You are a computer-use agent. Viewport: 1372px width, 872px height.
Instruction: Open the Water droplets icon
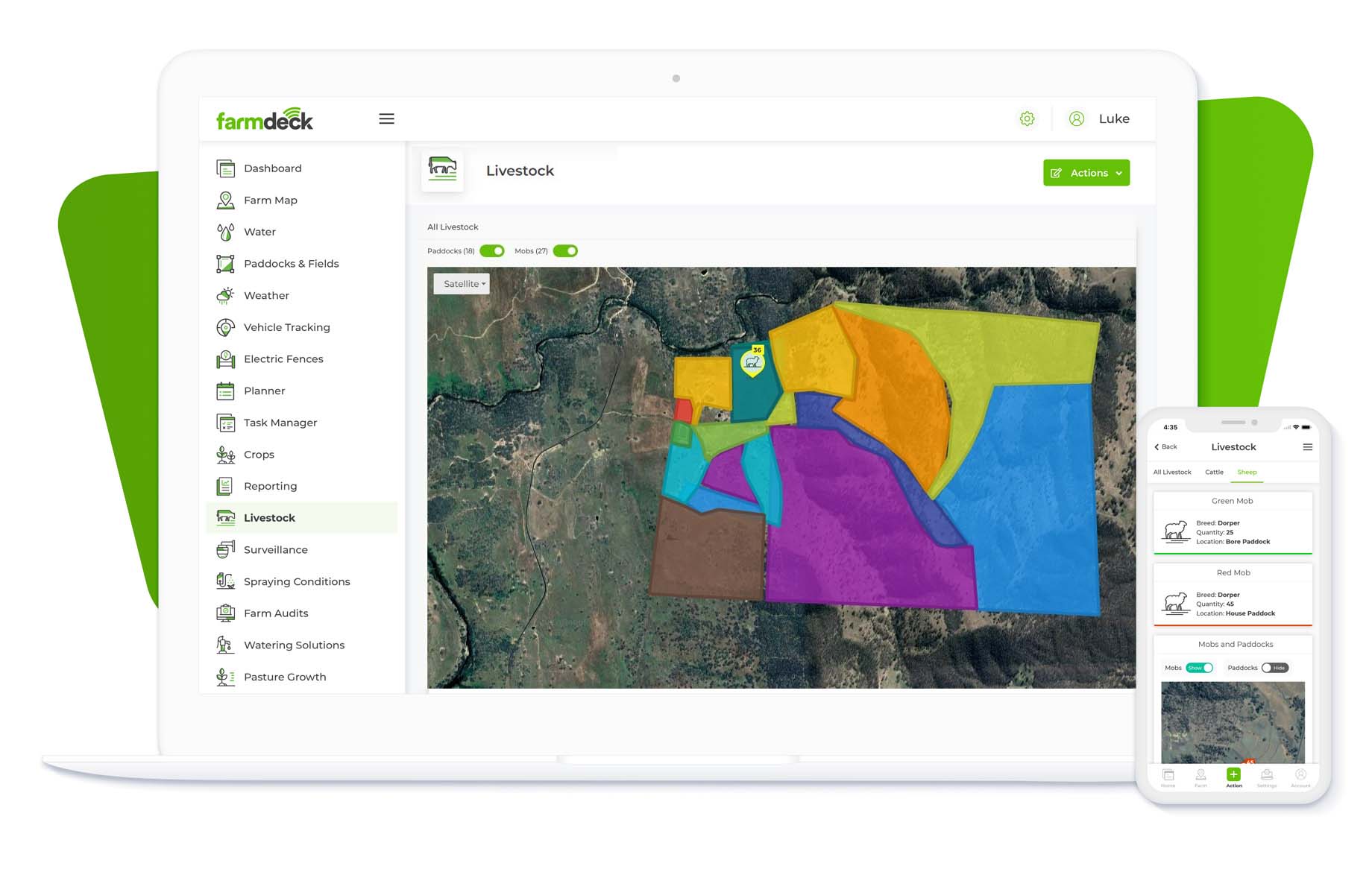[x=225, y=233]
